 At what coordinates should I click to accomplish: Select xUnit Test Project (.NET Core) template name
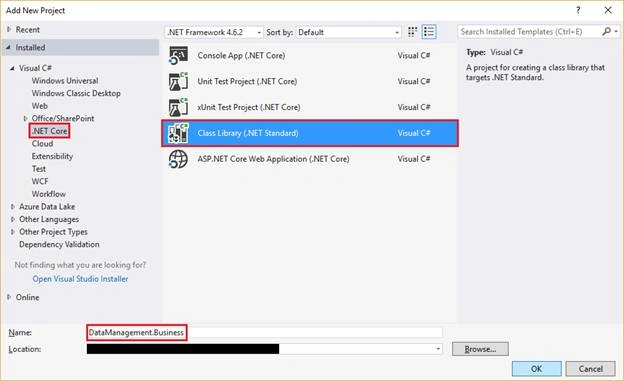[249, 107]
